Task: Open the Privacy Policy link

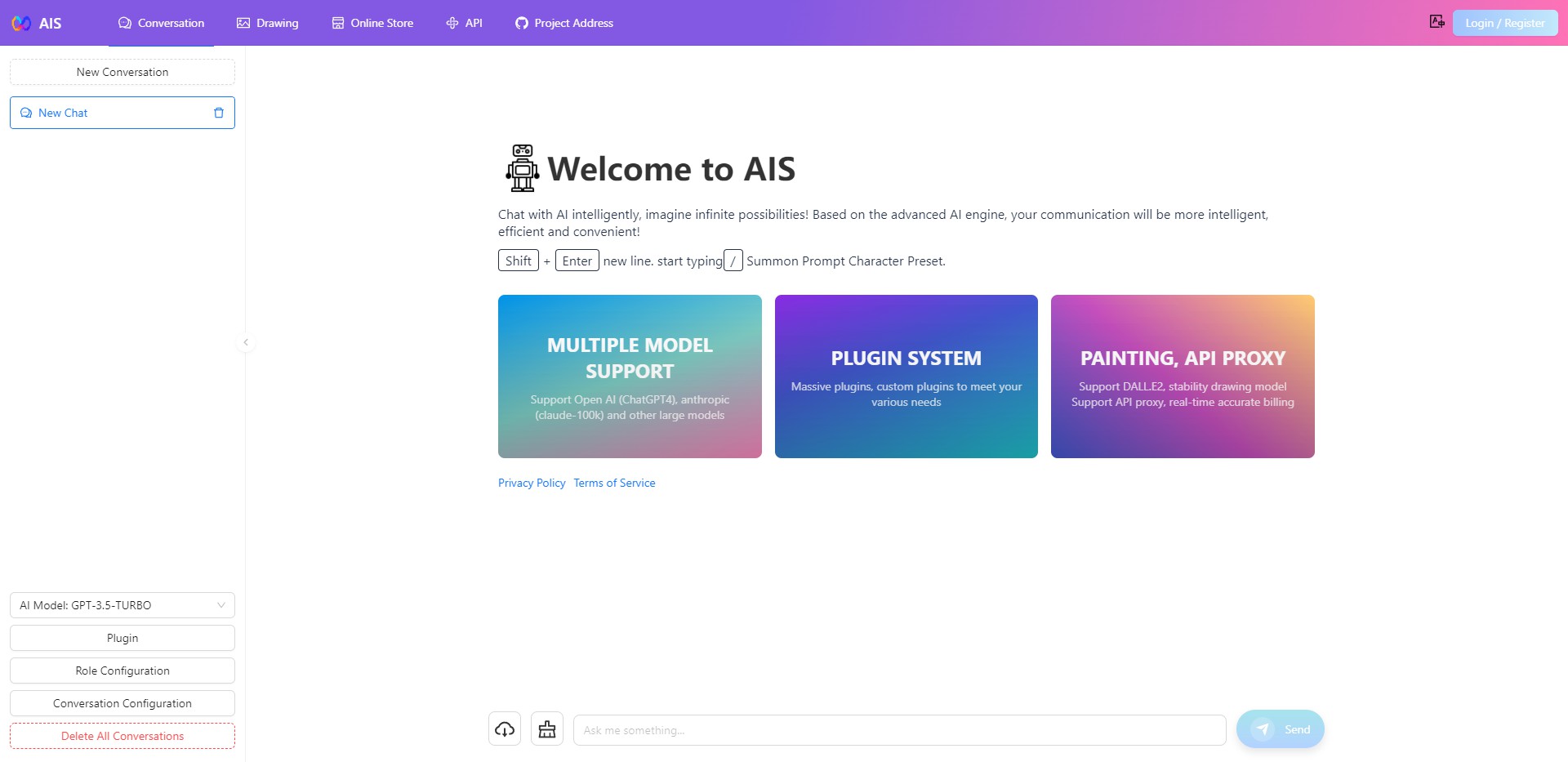Action: point(532,483)
